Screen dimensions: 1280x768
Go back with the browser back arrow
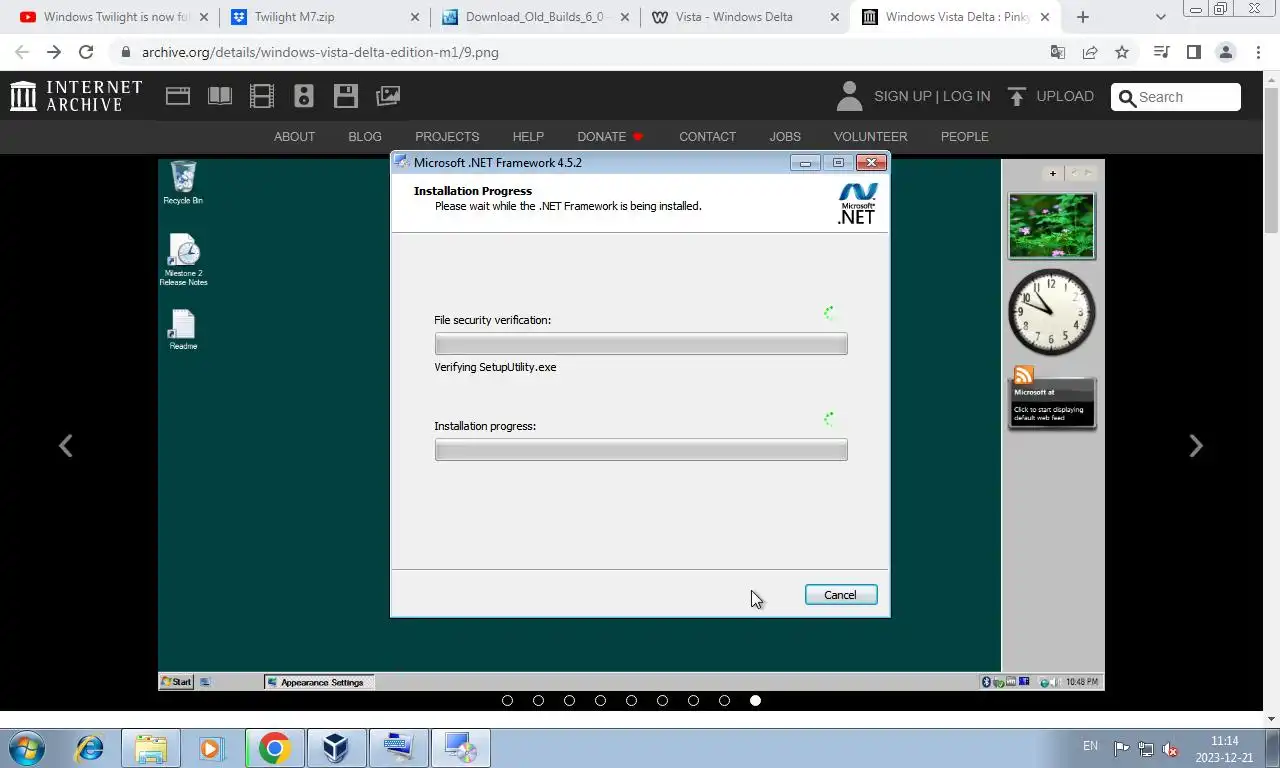22,52
